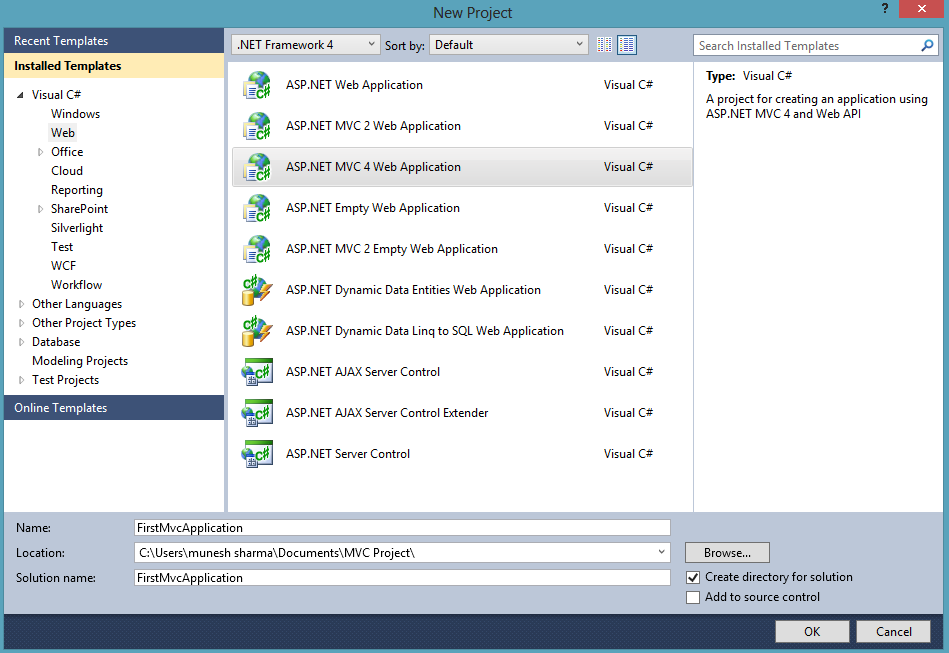Expand the Test Projects node
The width and height of the screenshot is (949, 653).
(21, 380)
